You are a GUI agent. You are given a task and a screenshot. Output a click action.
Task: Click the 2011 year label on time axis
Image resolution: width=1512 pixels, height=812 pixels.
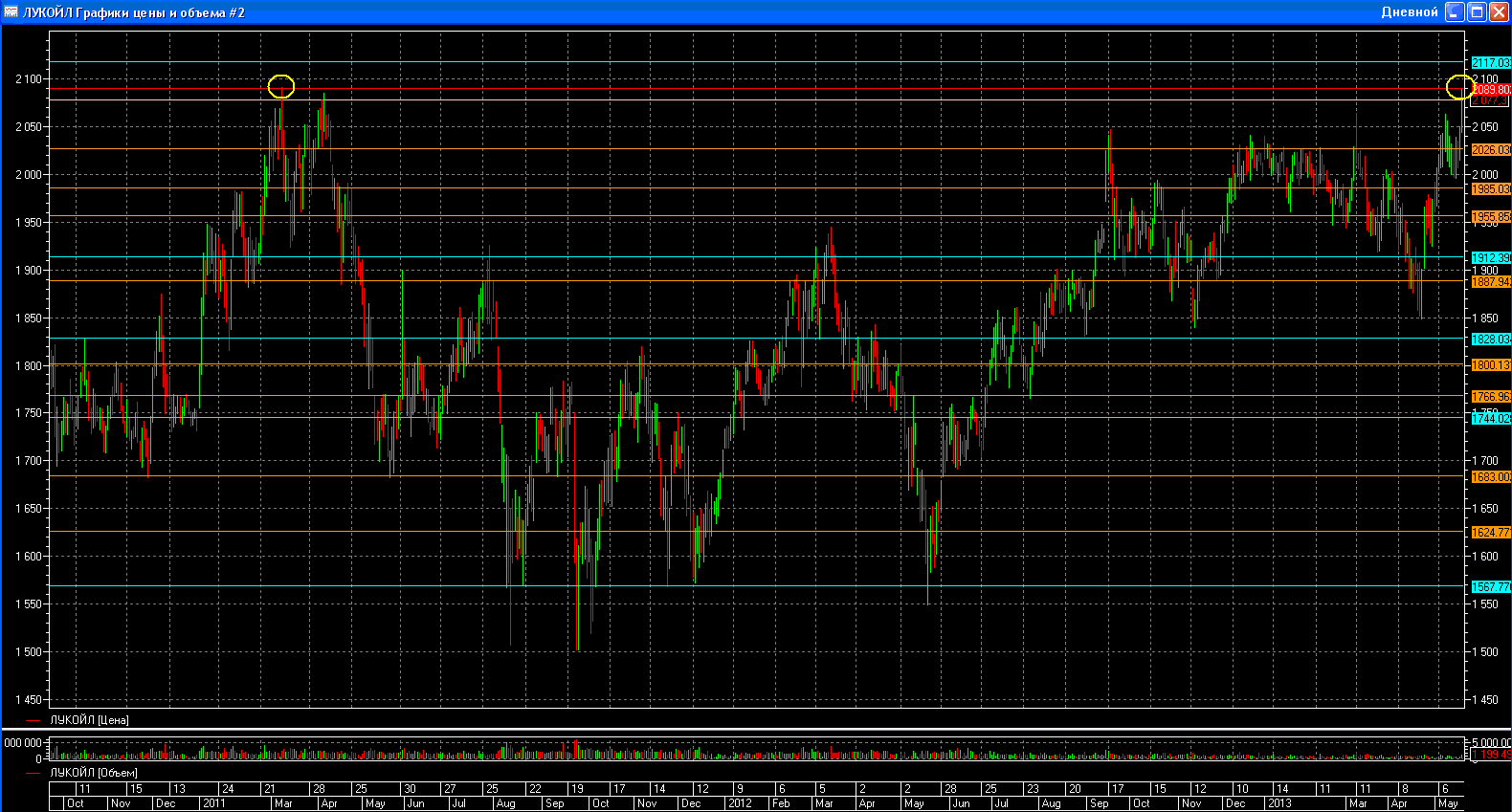coord(214,803)
